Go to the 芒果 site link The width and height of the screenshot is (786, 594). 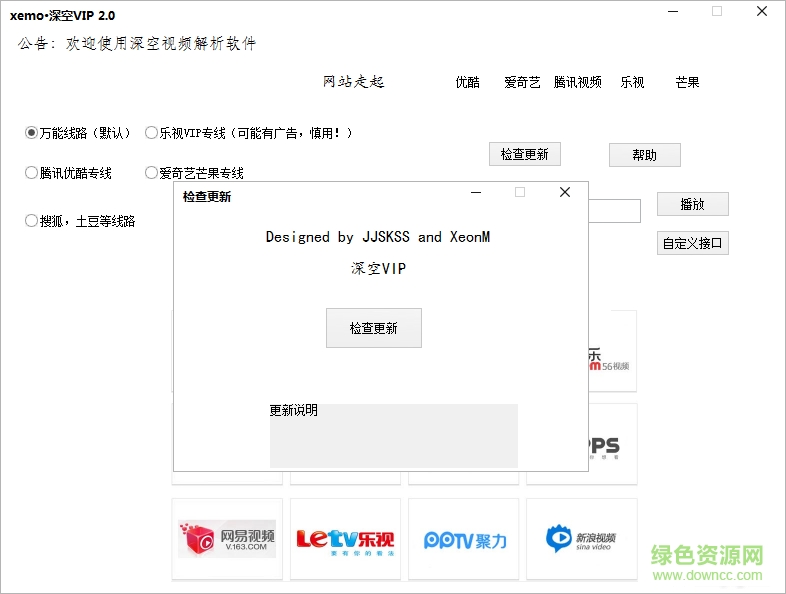687,82
